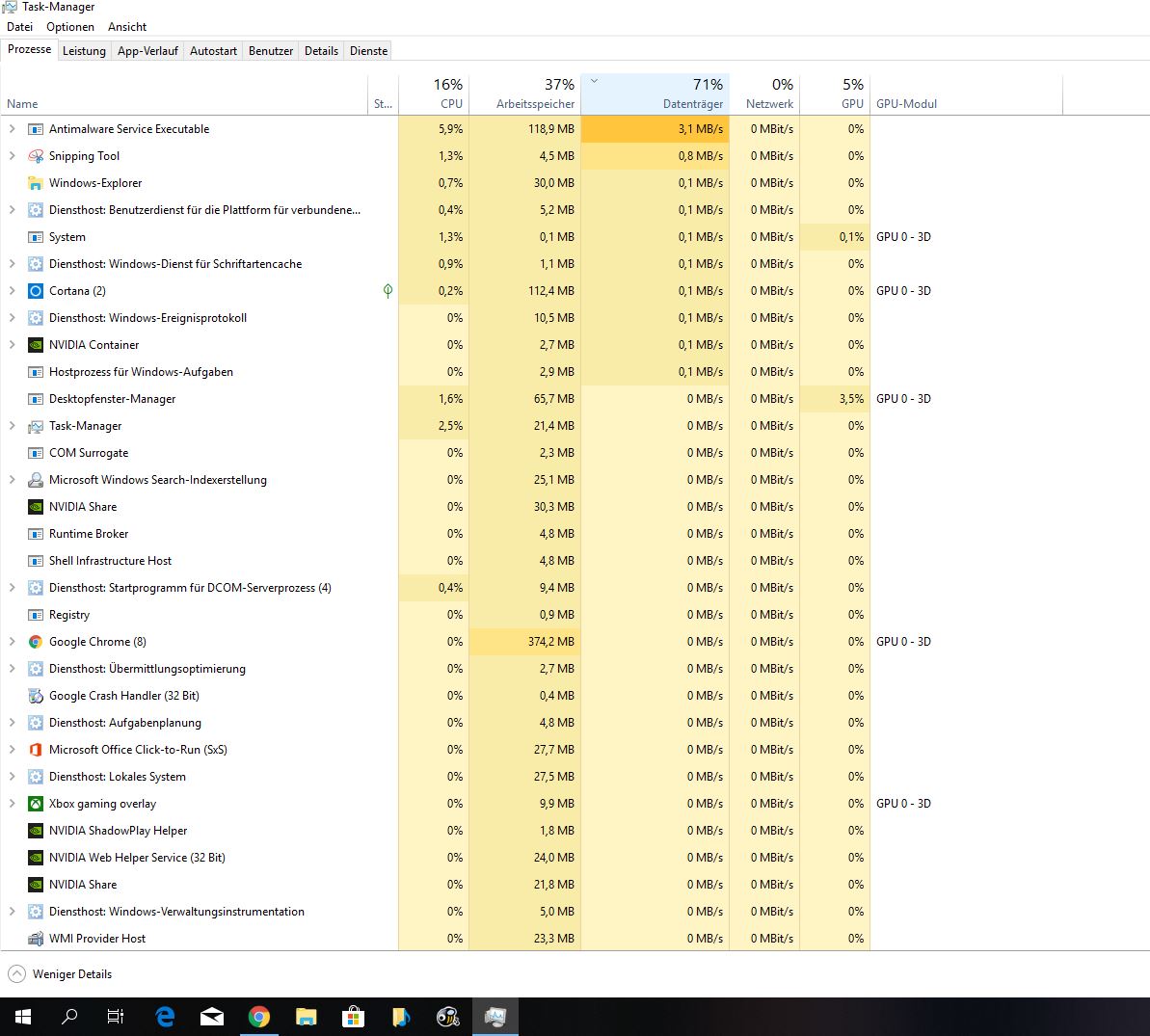Click the Task-Manager process icon in list

(x=36, y=426)
